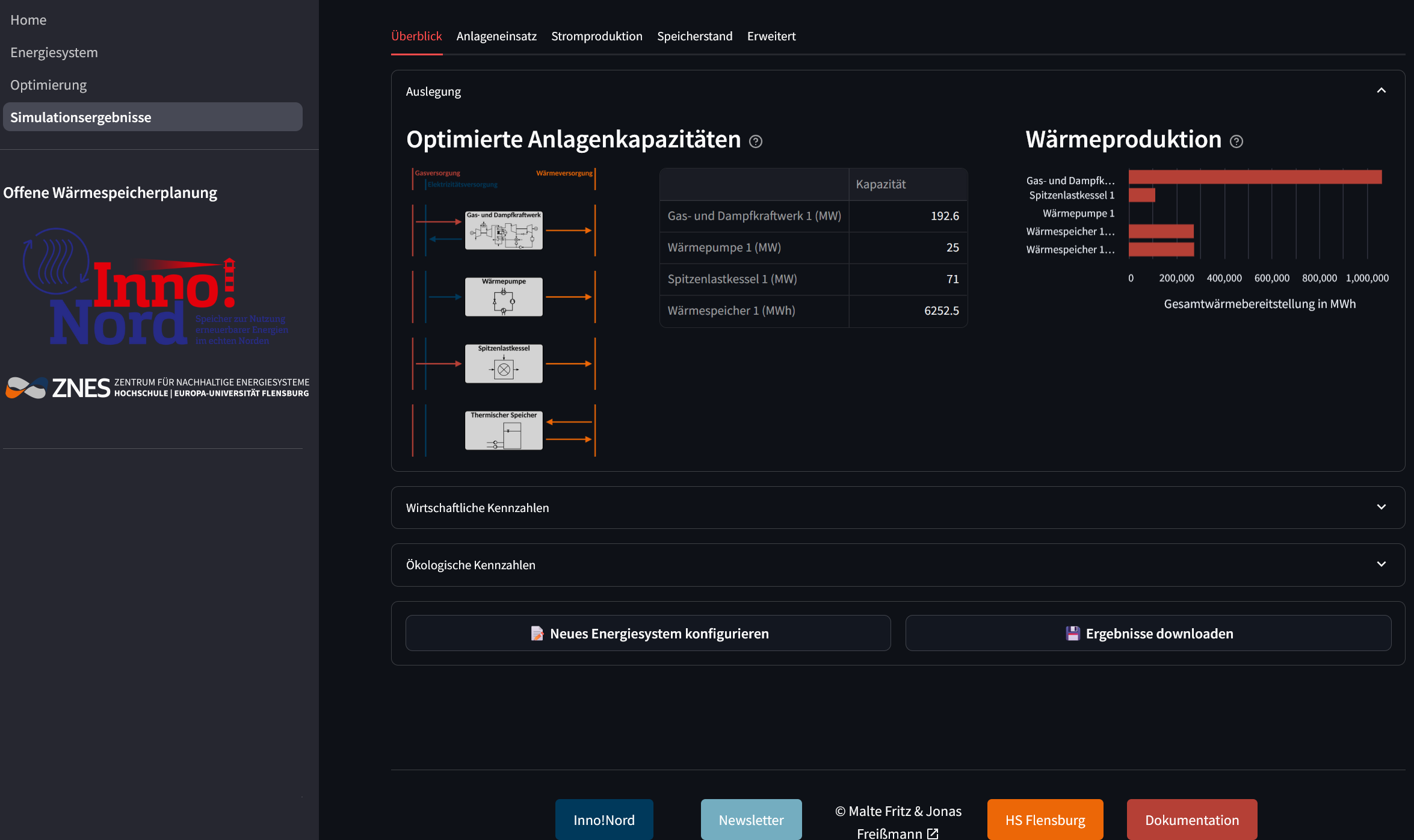The width and height of the screenshot is (1414, 840).
Task: Click capacity value 192.6
Action: pos(945,215)
